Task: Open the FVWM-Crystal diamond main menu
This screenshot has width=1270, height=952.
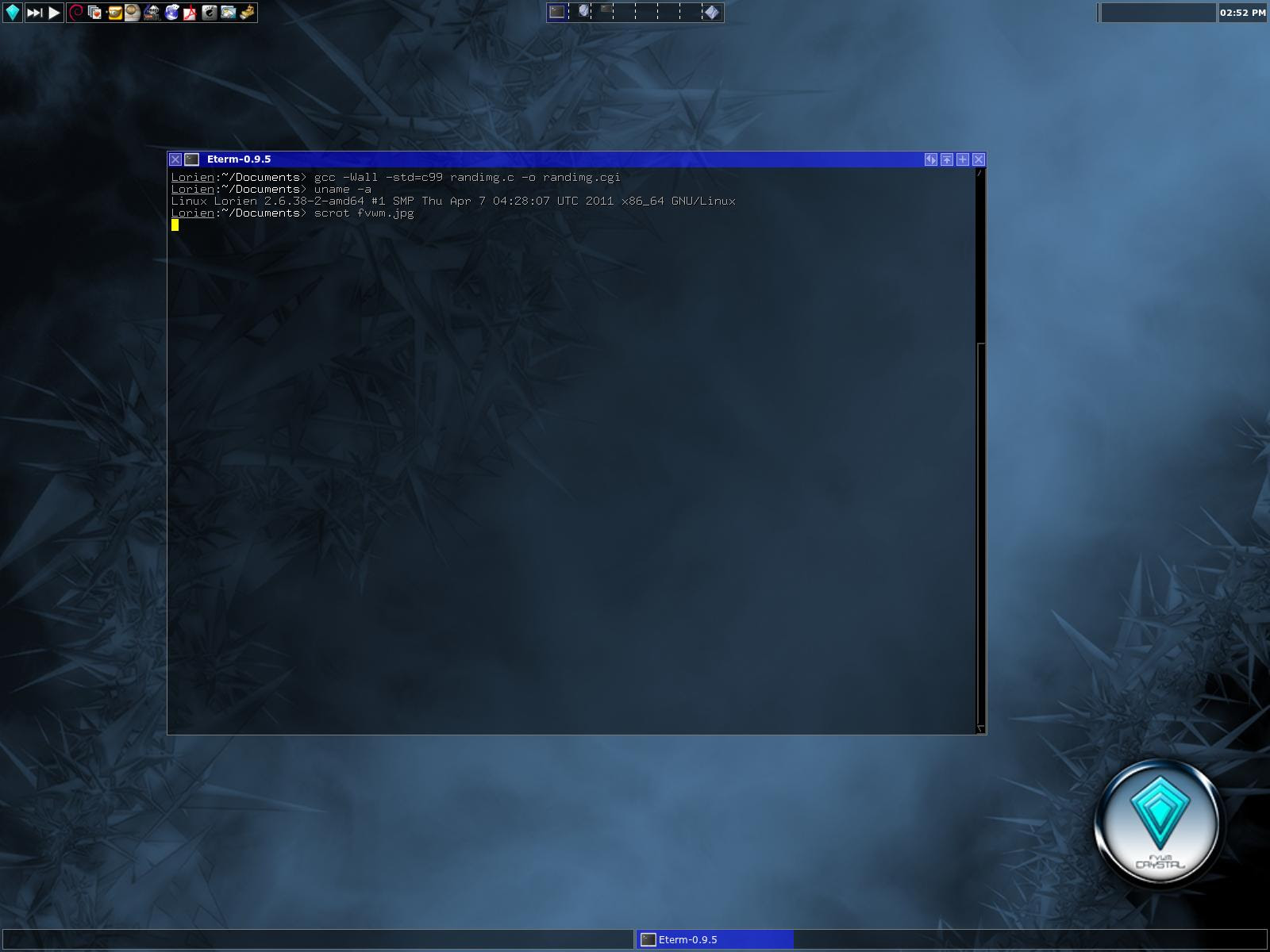Action: [13, 13]
